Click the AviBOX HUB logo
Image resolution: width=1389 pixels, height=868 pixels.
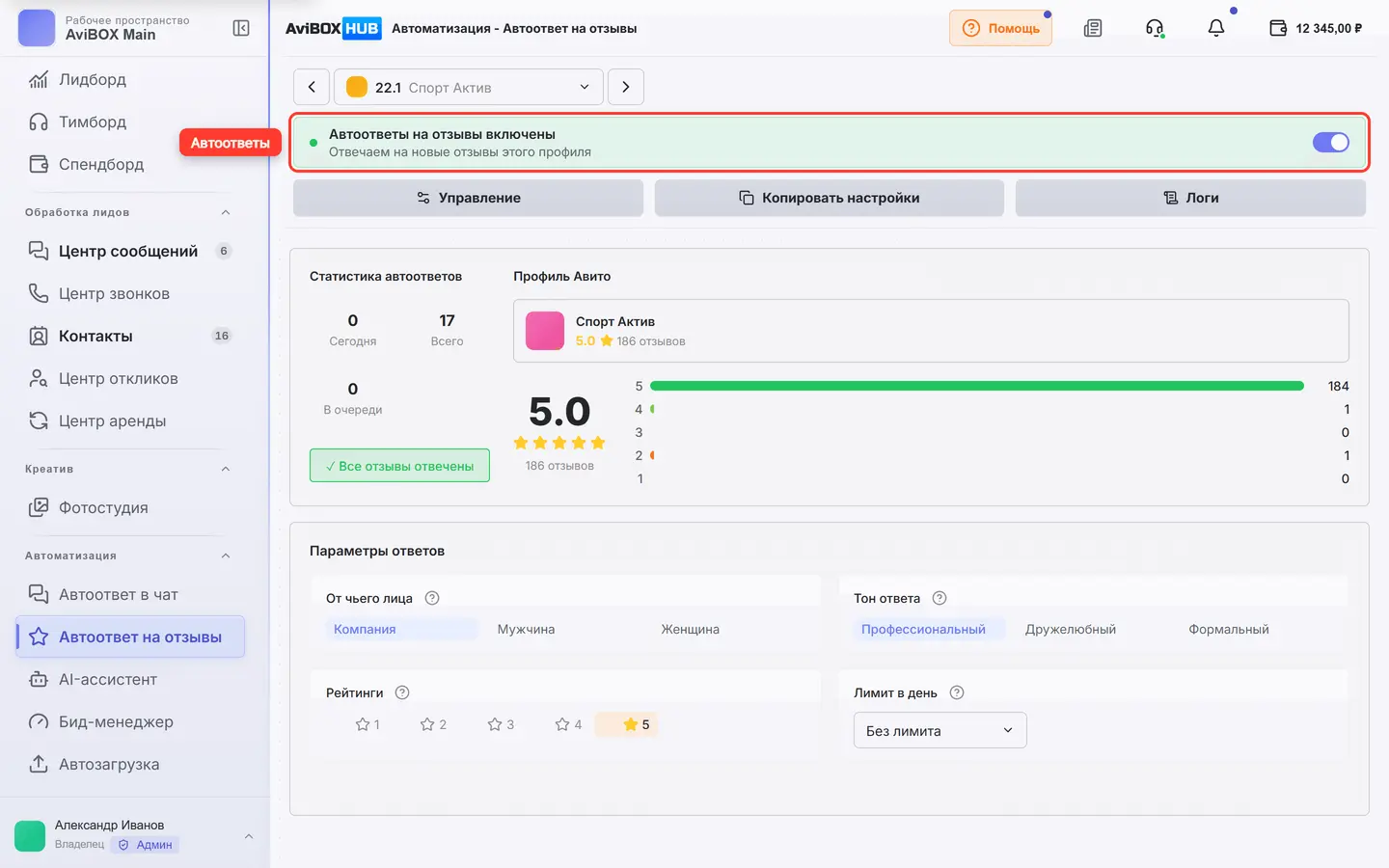[x=334, y=28]
